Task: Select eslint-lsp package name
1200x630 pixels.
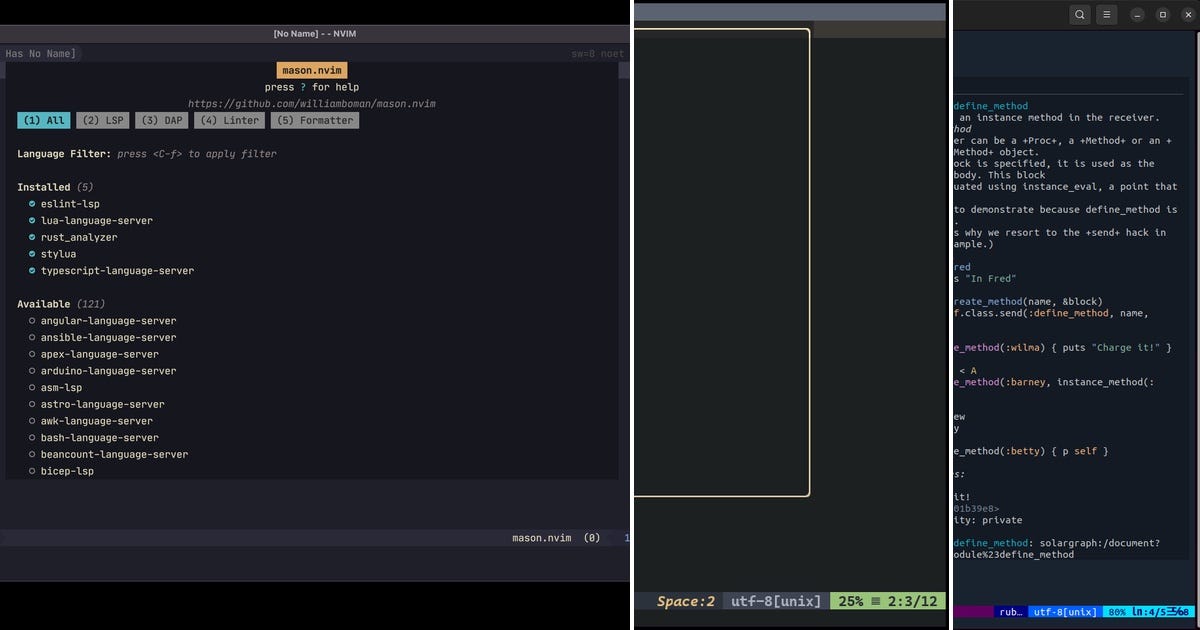Action: pos(70,204)
